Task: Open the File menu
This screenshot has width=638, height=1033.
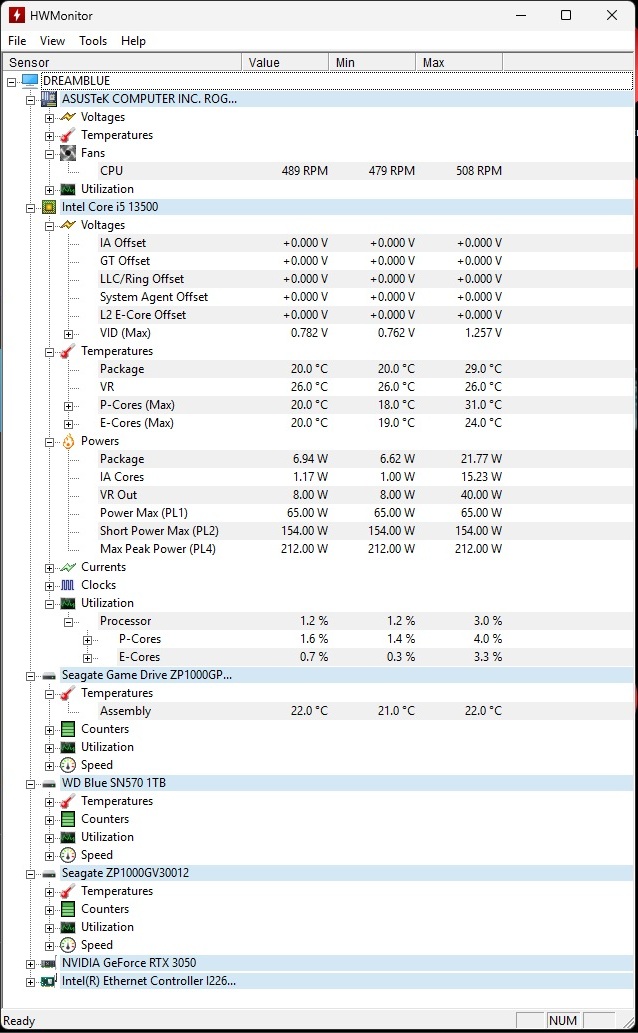Action: [17, 41]
